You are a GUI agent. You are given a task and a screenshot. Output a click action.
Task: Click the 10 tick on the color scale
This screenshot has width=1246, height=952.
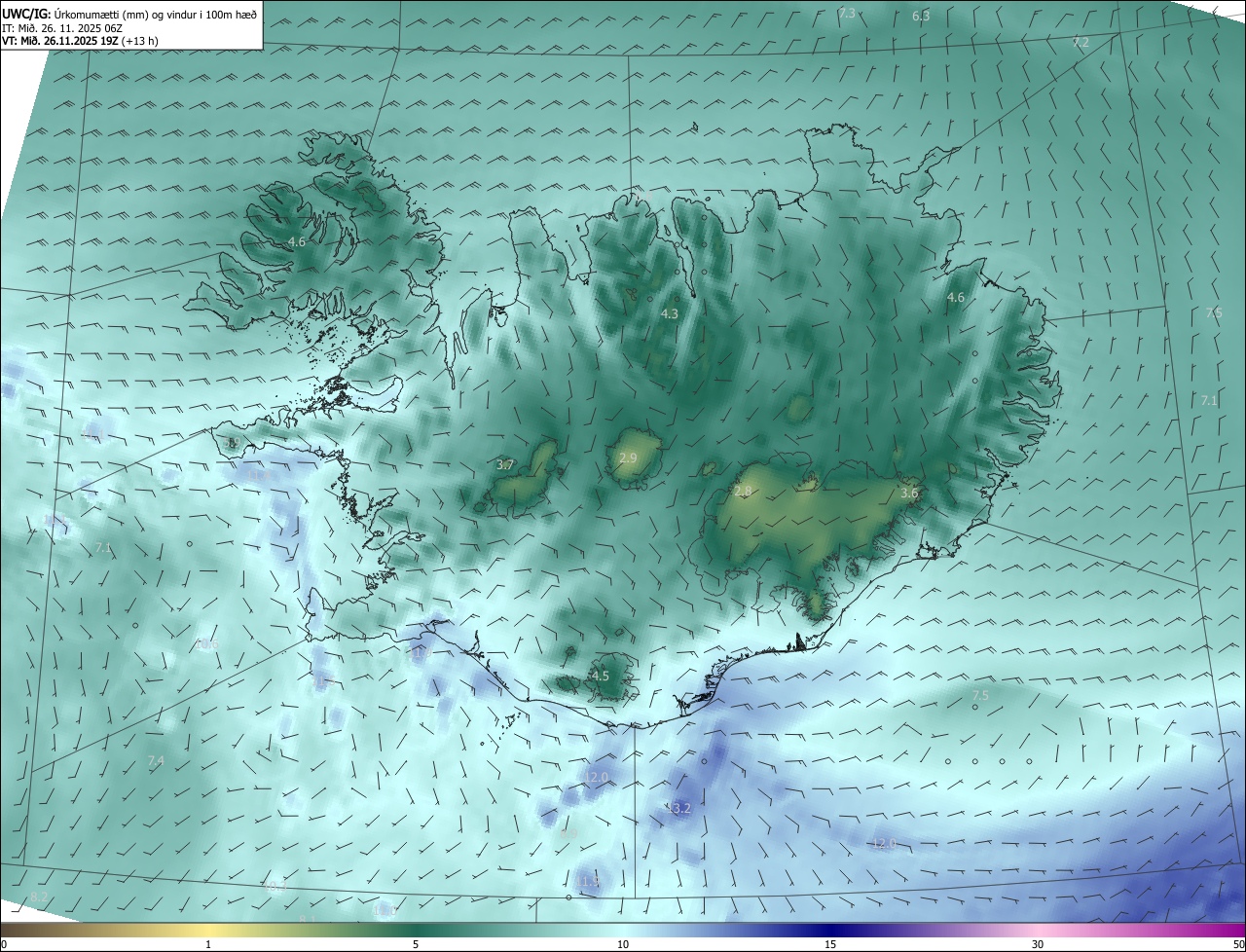coord(623,944)
